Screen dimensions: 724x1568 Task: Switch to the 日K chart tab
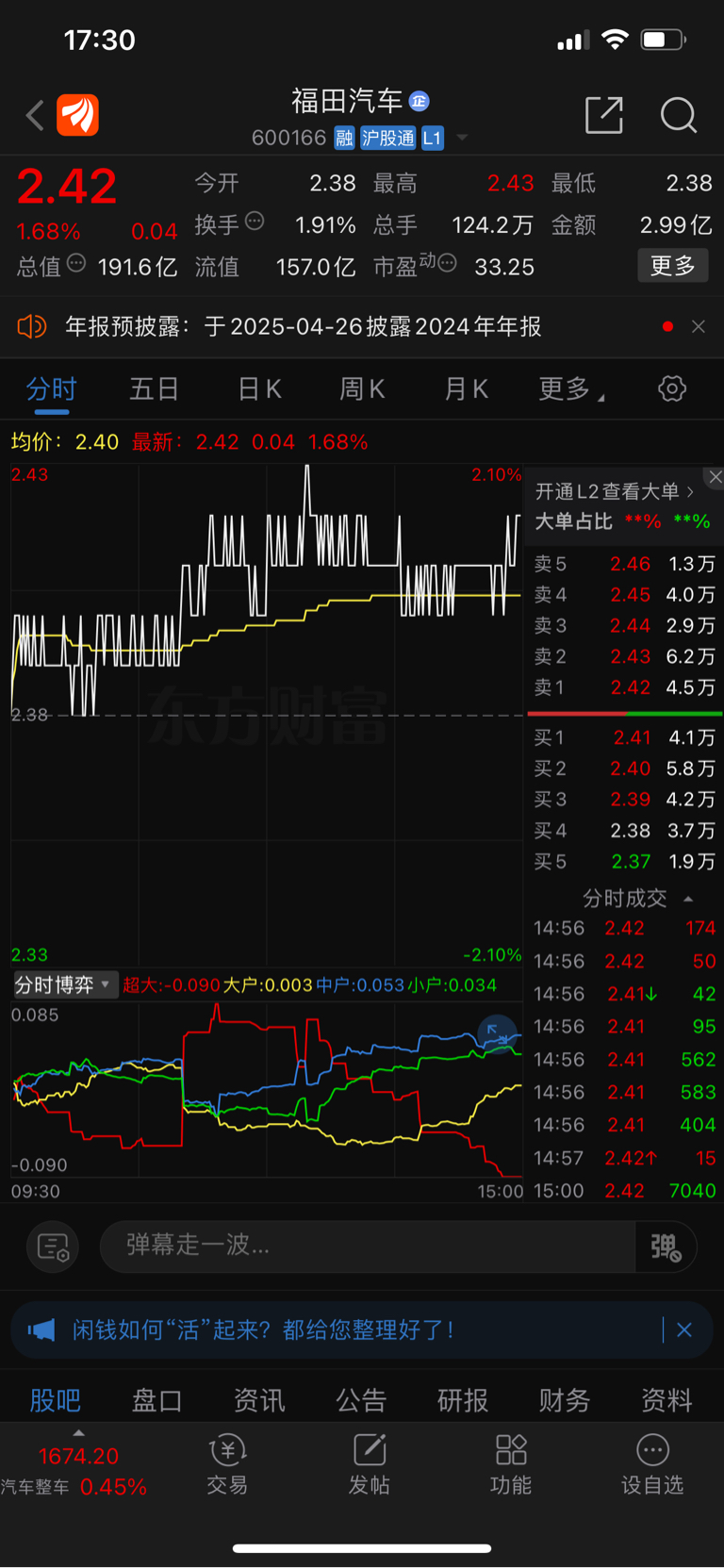pos(259,388)
